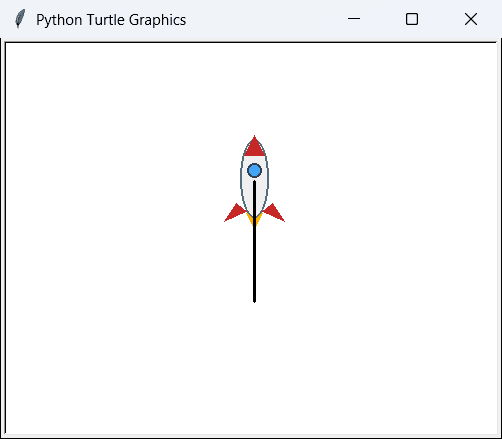The image size is (502, 439).
Task: Maximize the Python Turtle Graphics window
Action: point(412,19)
